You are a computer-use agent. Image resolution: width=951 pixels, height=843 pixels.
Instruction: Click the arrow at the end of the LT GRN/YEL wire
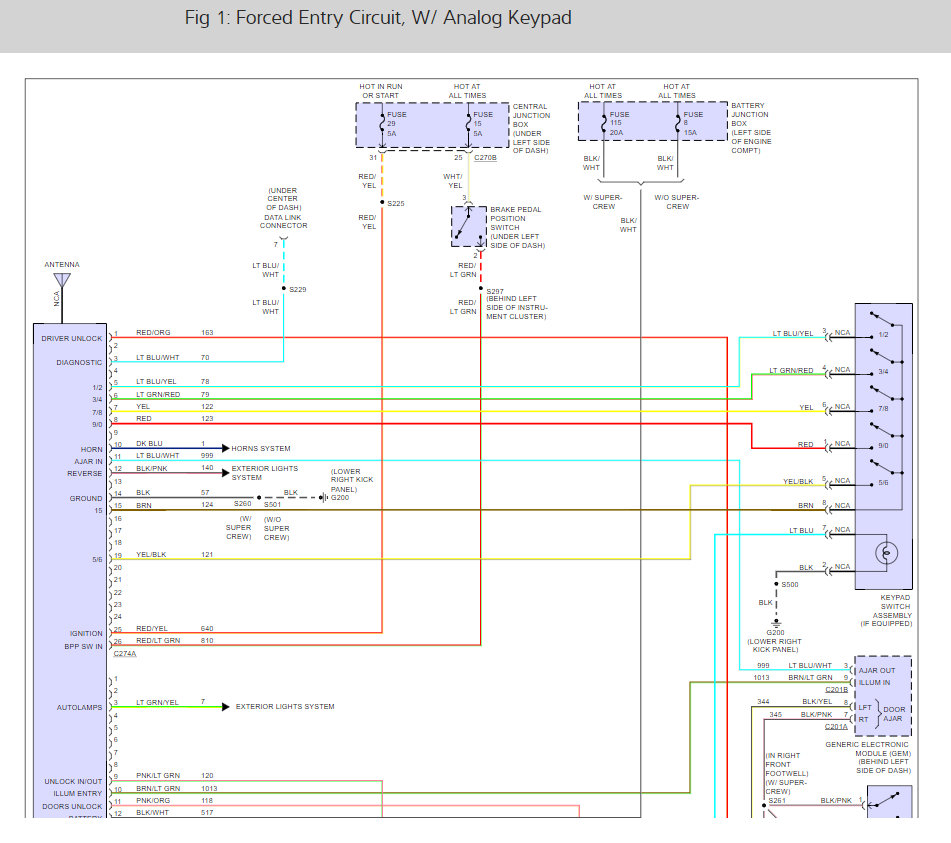tap(226, 707)
